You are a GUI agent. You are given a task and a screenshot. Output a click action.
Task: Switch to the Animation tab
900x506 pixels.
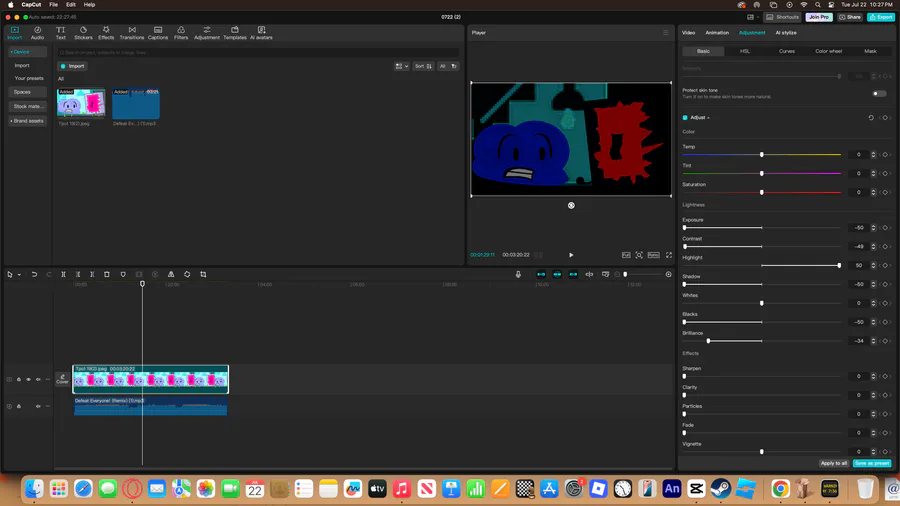point(717,33)
